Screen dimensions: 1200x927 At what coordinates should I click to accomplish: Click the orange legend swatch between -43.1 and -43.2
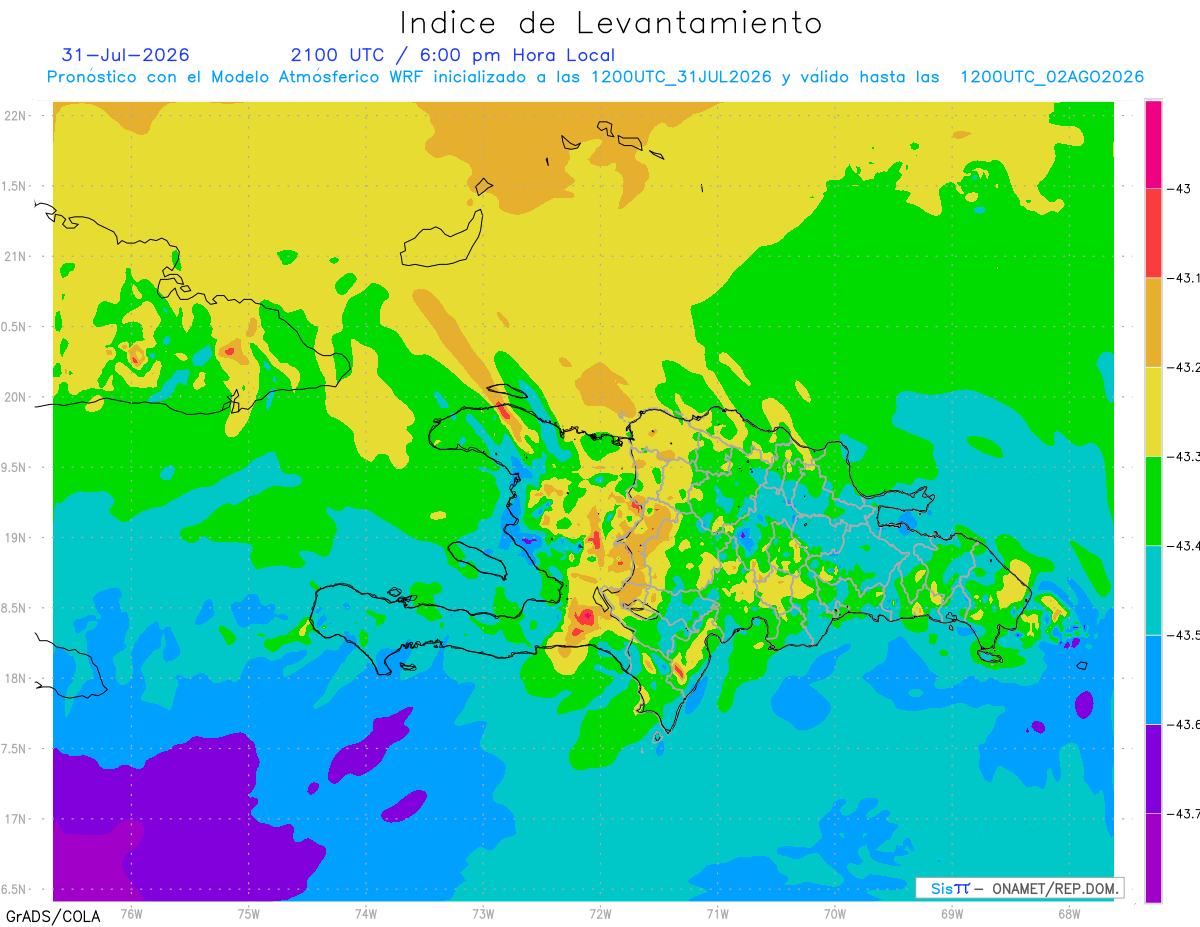1153,322
